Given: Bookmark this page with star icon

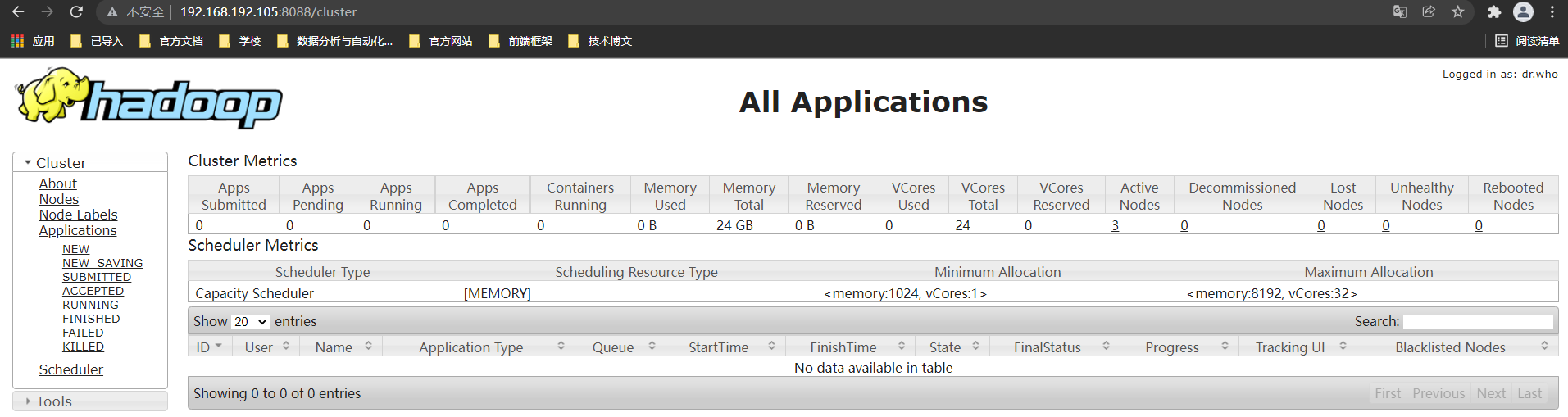Looking at the screenshot, I should 1457,11.
